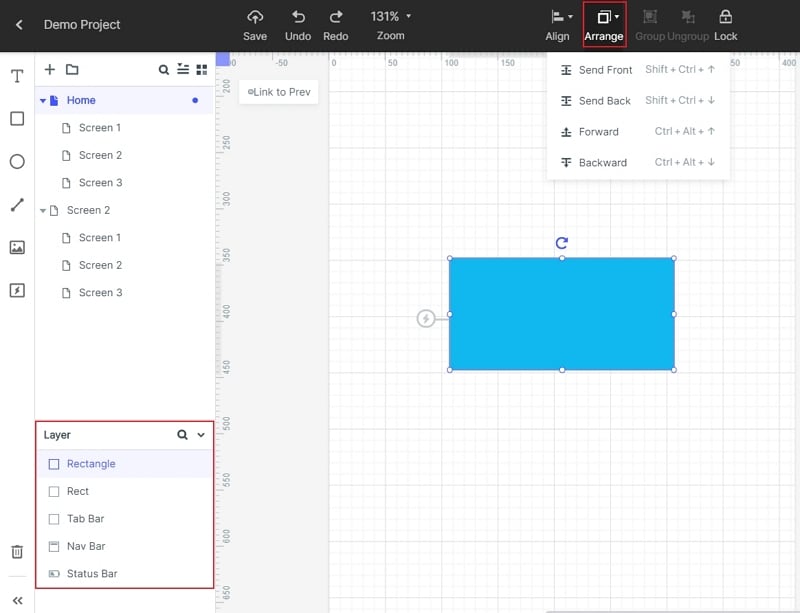Click the lightning interaction handle beside rectangle
The image size is (800, 613).
point(426,318)
